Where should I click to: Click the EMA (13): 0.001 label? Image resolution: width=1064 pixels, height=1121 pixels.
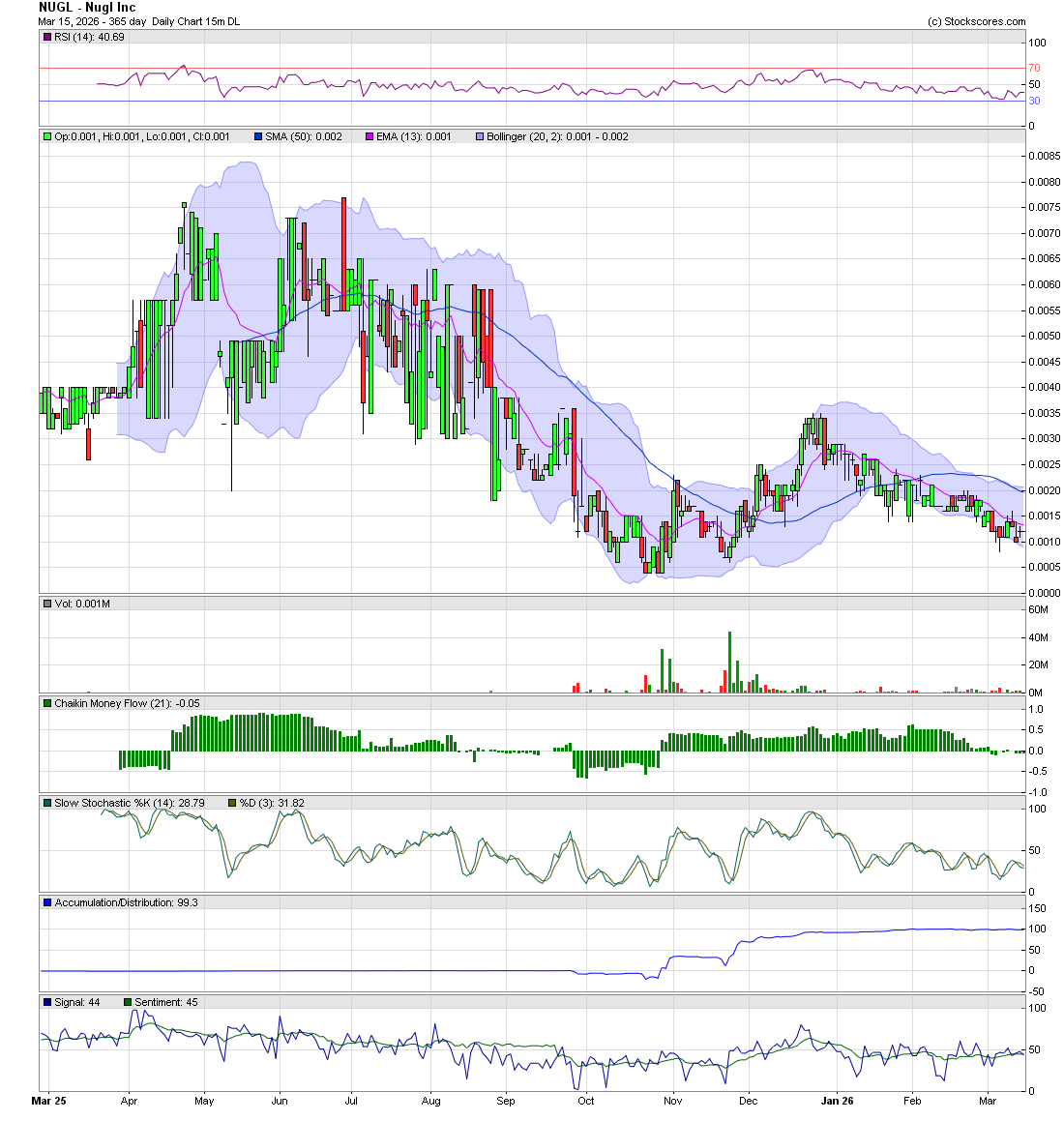413,136
